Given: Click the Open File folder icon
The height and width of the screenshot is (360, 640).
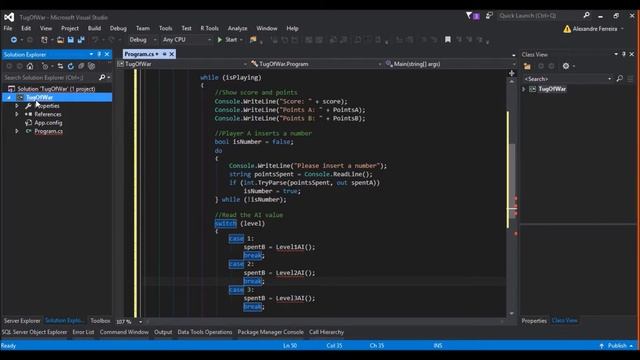Looking at the screenshot, I should 60,40.
